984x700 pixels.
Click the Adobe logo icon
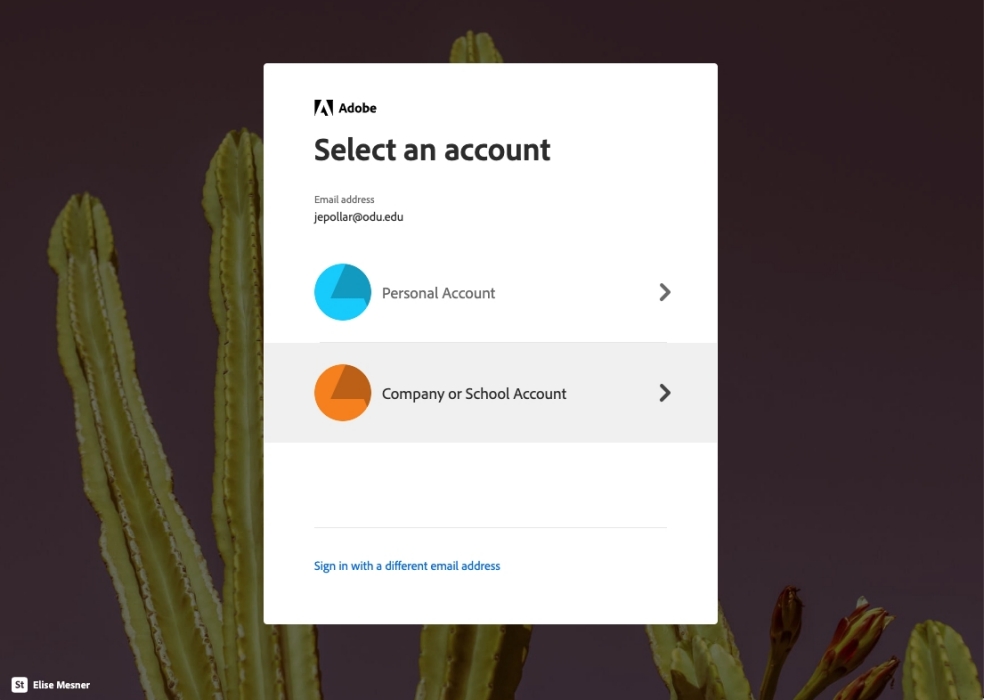(x=323, y=108)
